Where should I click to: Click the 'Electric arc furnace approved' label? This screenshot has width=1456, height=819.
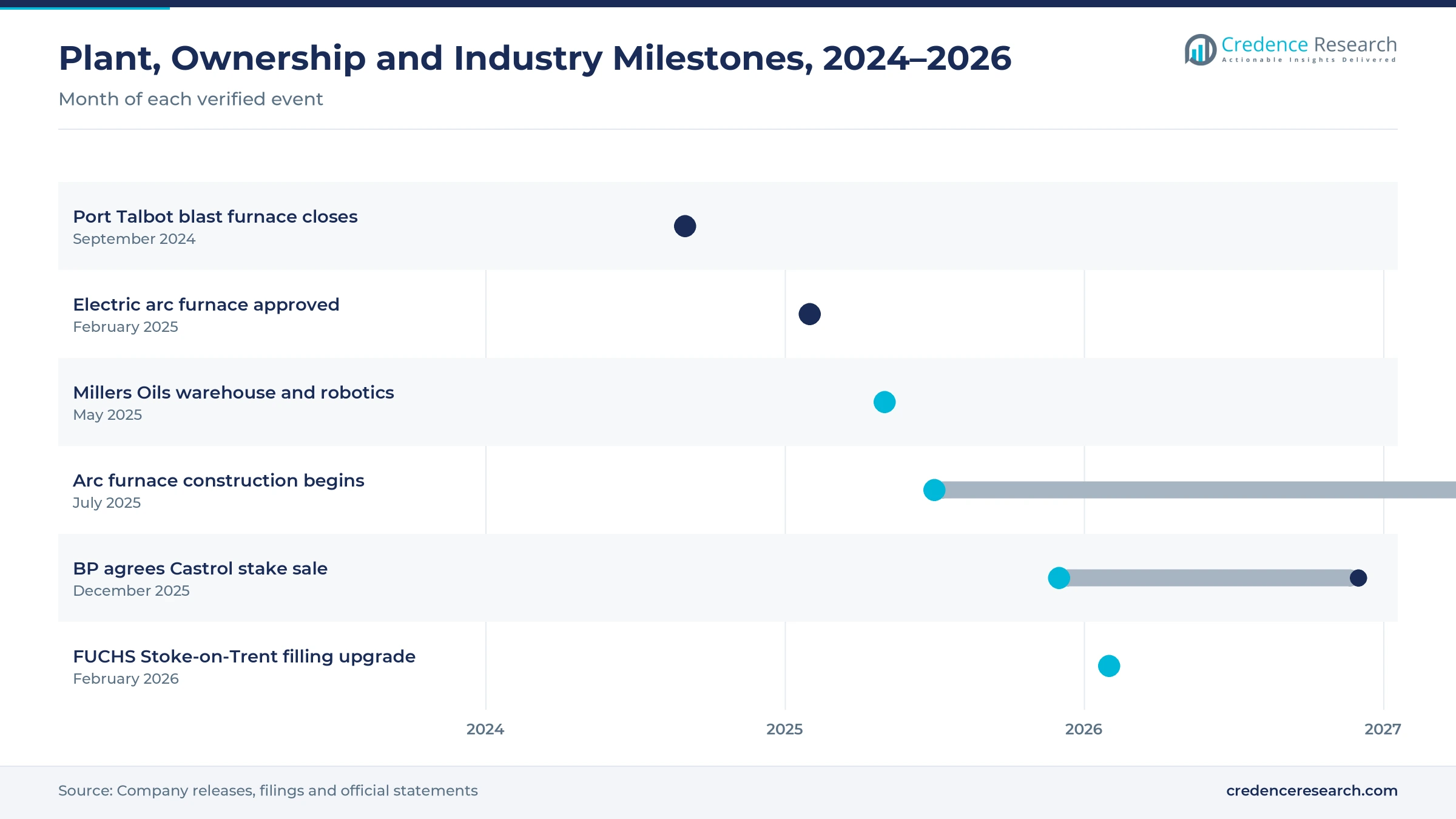206,305
